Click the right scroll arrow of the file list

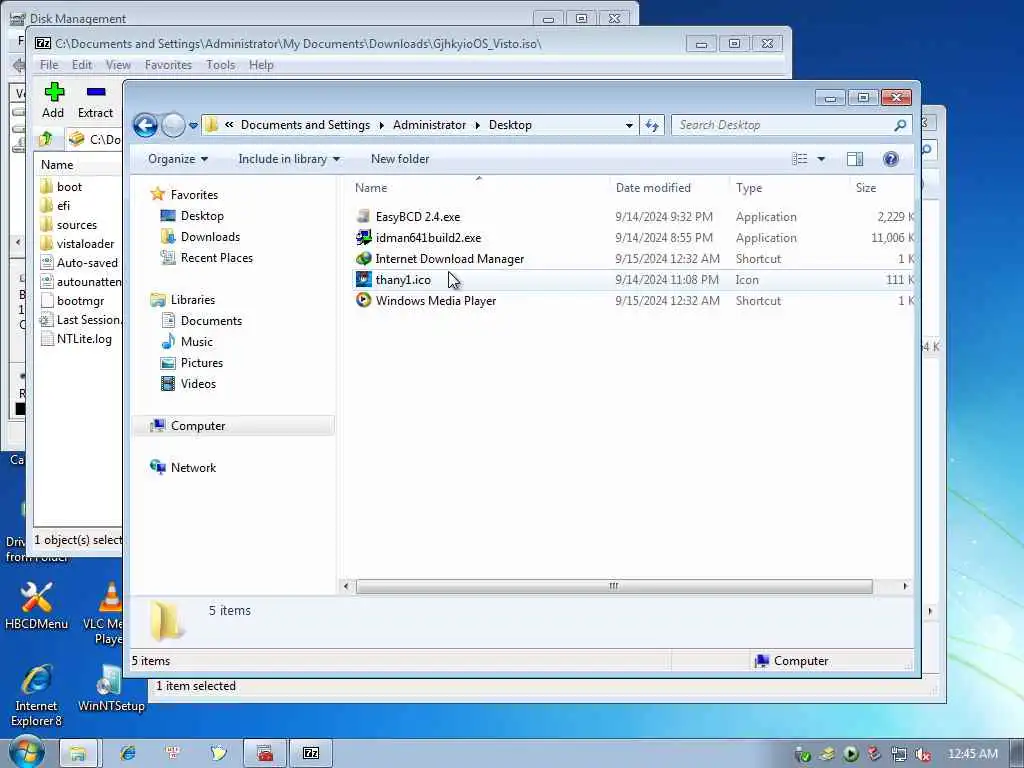click(x=905, y=586)
